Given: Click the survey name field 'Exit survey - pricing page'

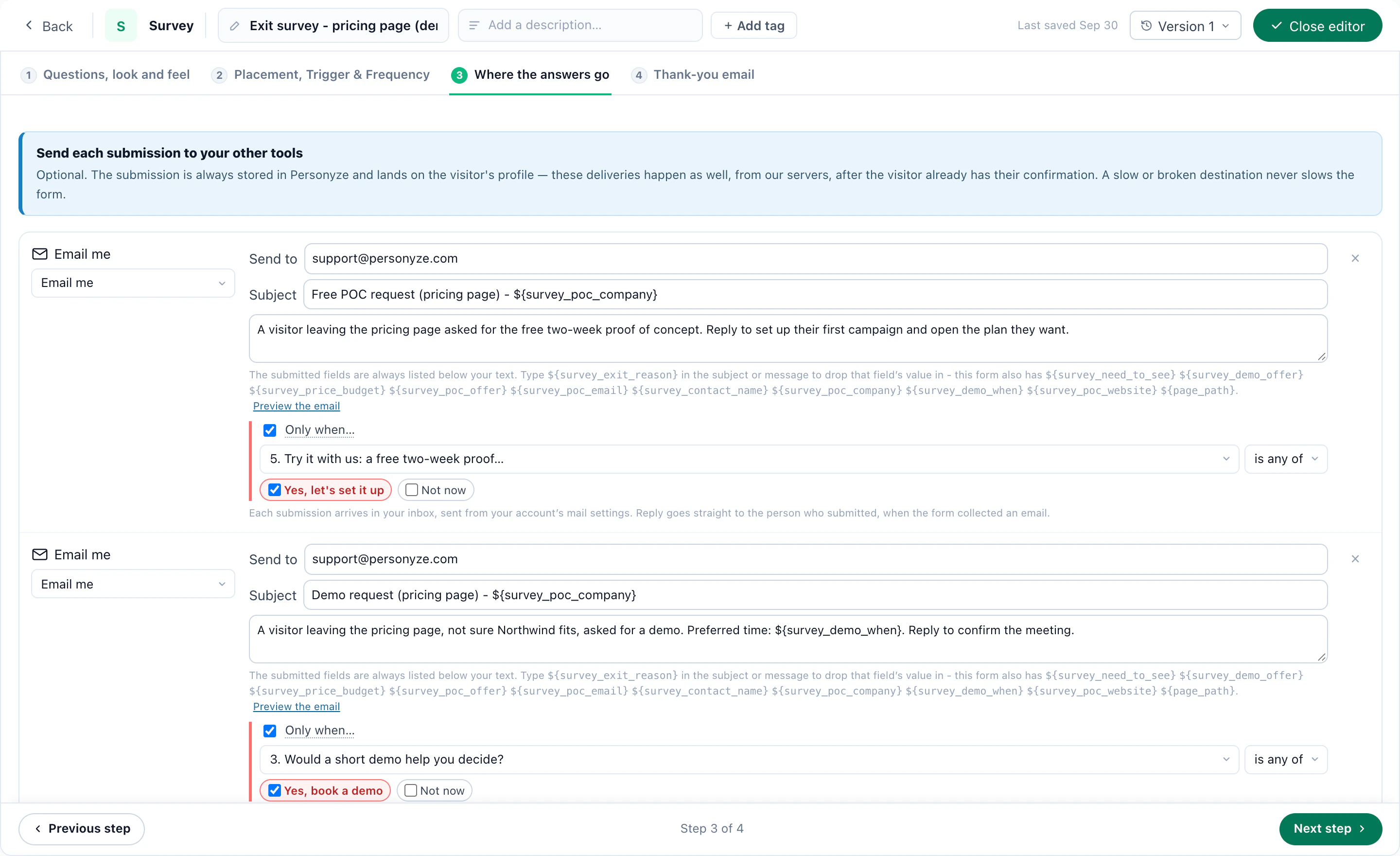Looking at the screenshot, I should click(x=333, y=26).
